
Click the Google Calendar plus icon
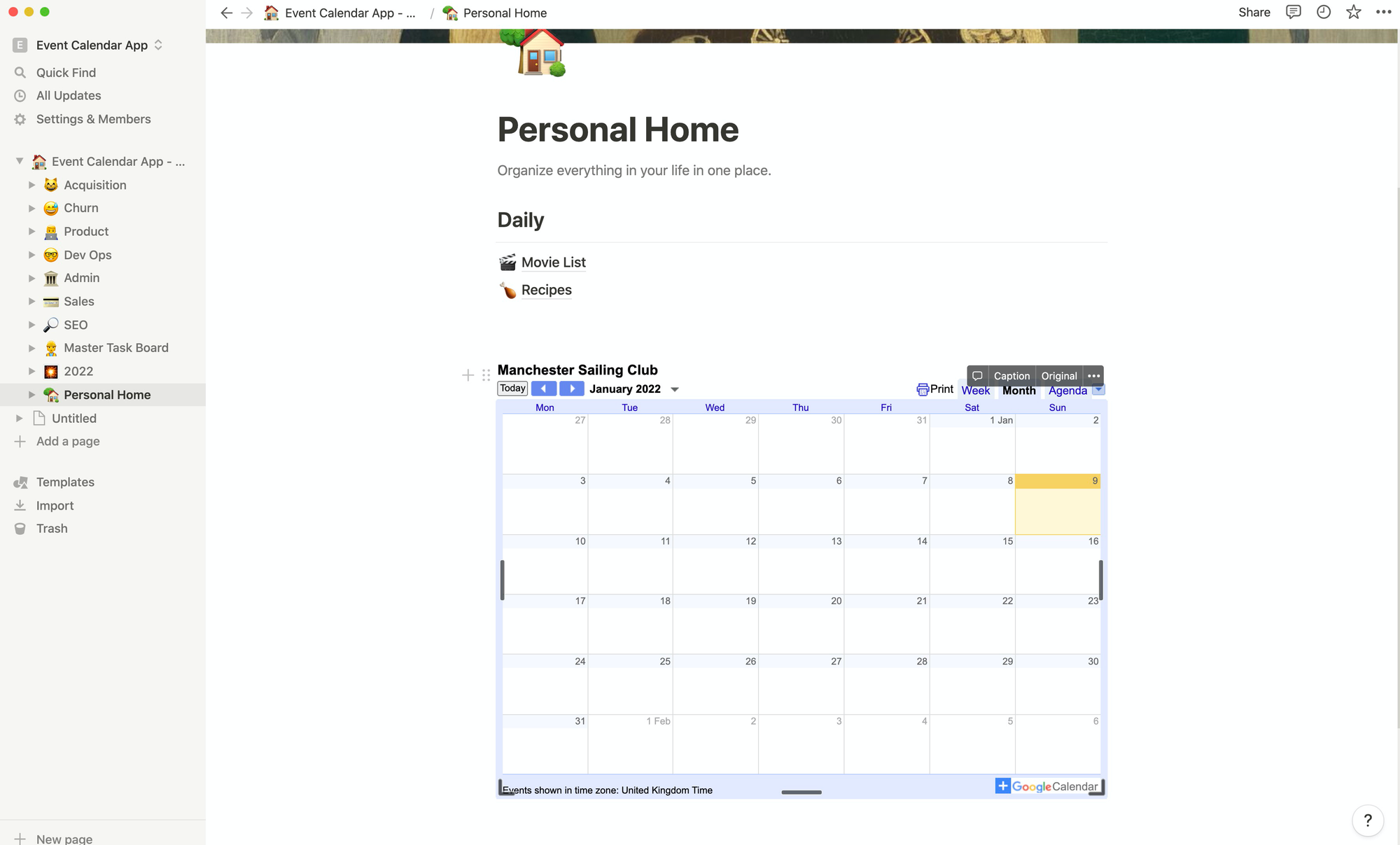tap(1002, 786)
